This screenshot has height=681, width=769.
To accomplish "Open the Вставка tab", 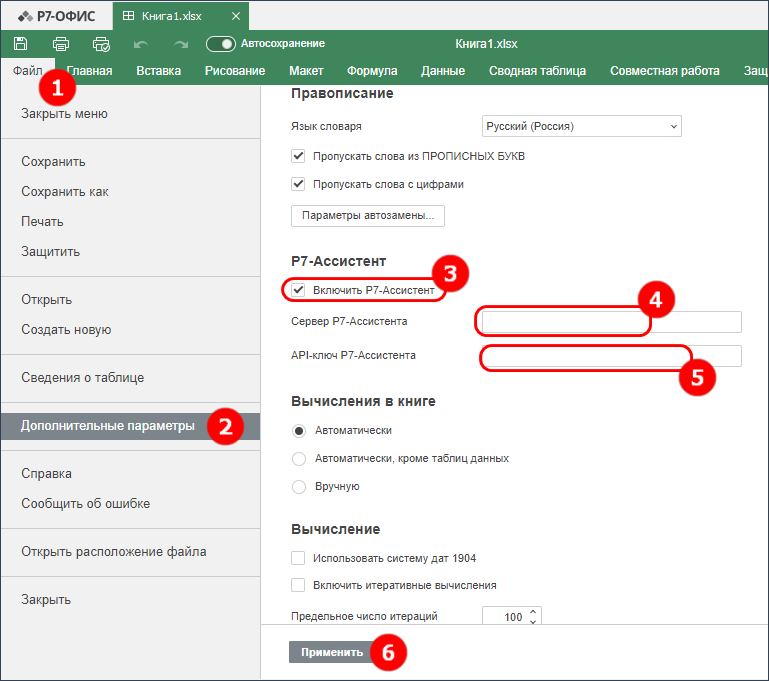I will tap(158, 71).
